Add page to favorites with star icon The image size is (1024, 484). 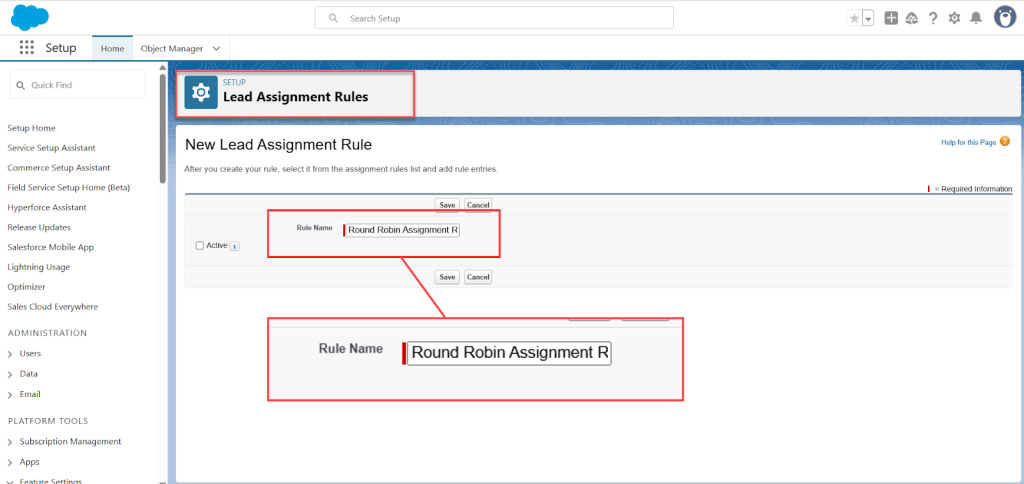[854, 18]
